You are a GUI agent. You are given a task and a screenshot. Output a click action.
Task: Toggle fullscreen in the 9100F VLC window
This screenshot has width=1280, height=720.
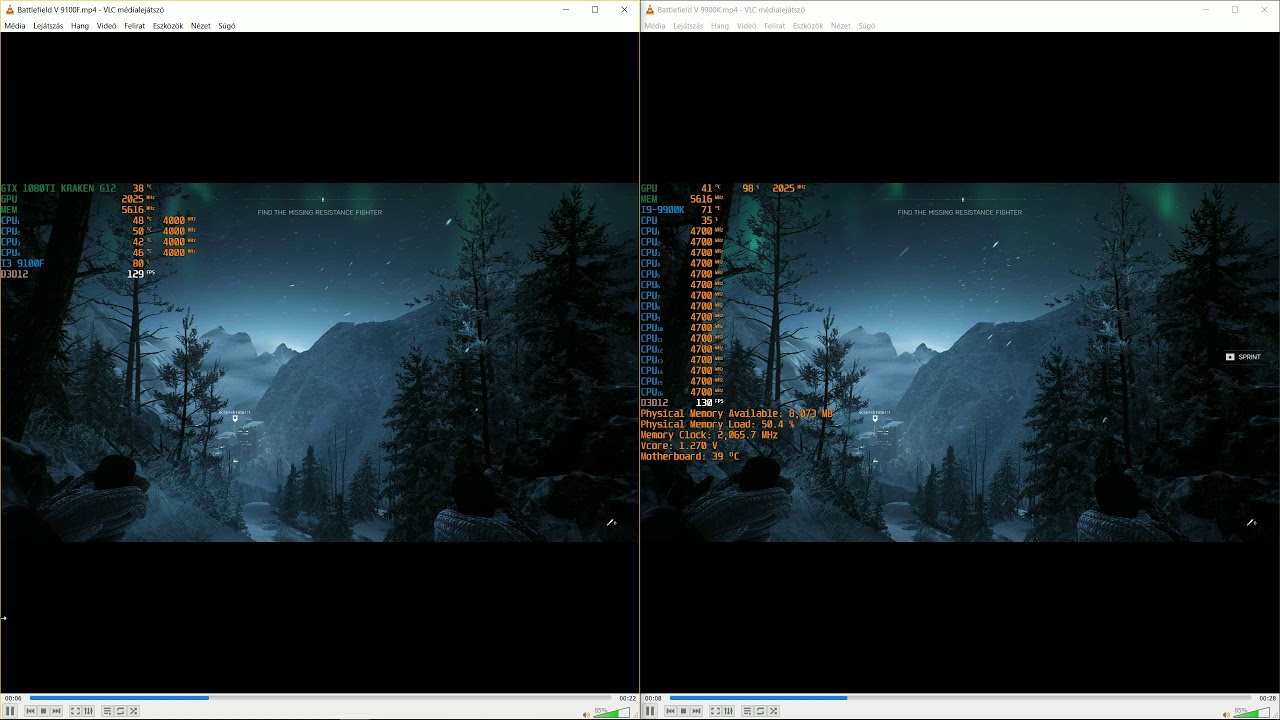tap(75, 711)
